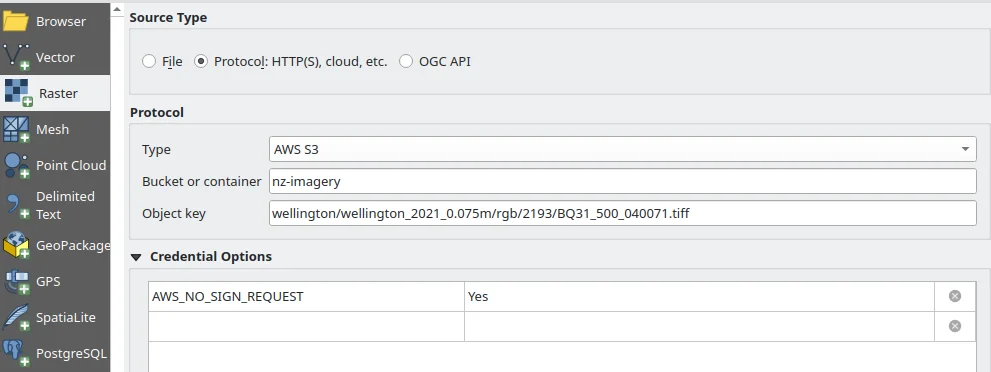Open the Mesh layer icon
Viewport: 991px width, 372px height.
(16, 129)
